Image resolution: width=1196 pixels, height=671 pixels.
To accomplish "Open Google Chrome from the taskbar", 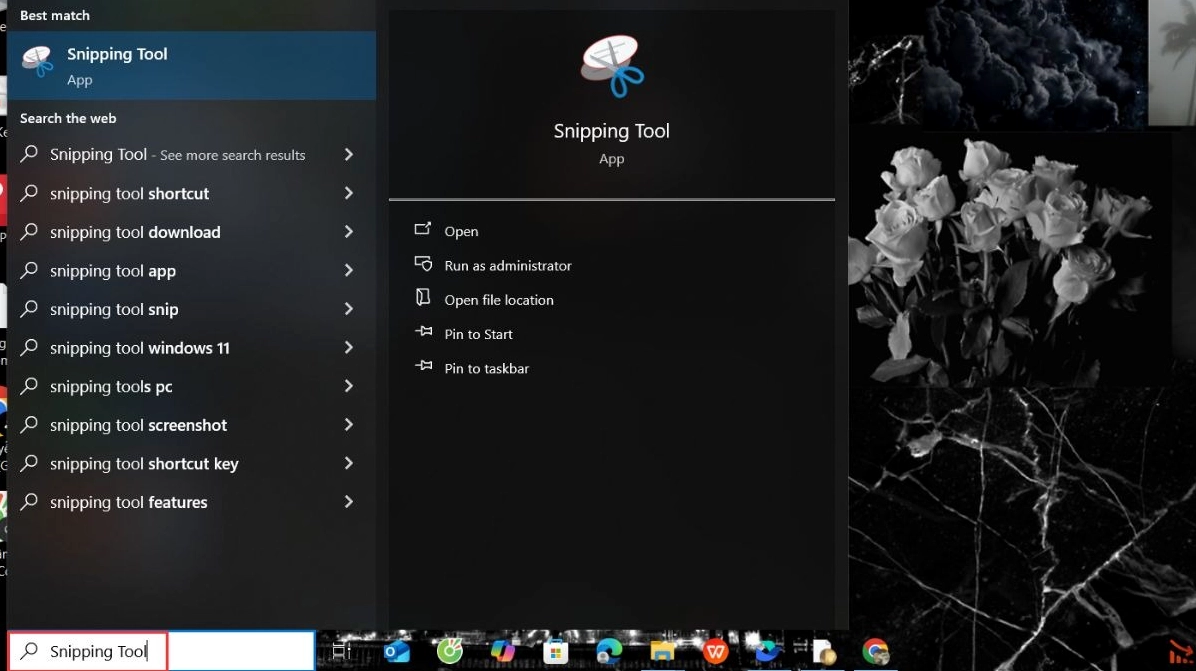I will pyautogui.click(x=877, y=651).
